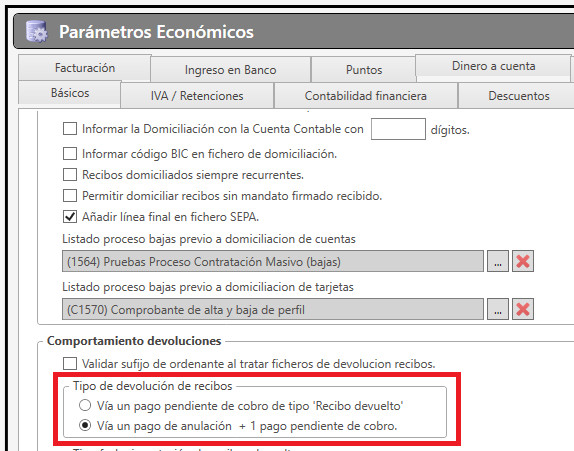Check Informar código BIC en fichero
574x451 pixels.
tap(70, 154)
